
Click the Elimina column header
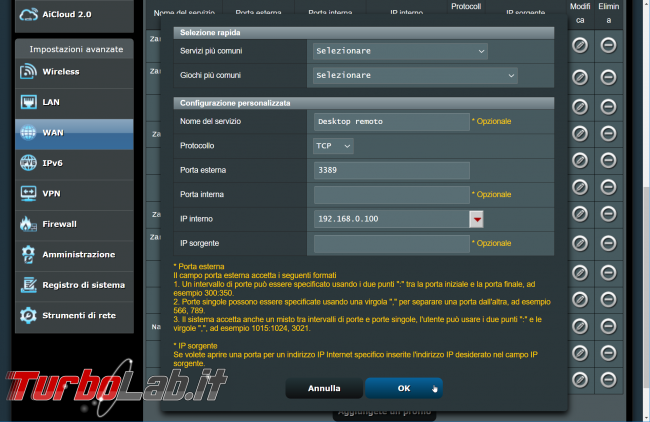coord(609,13)
